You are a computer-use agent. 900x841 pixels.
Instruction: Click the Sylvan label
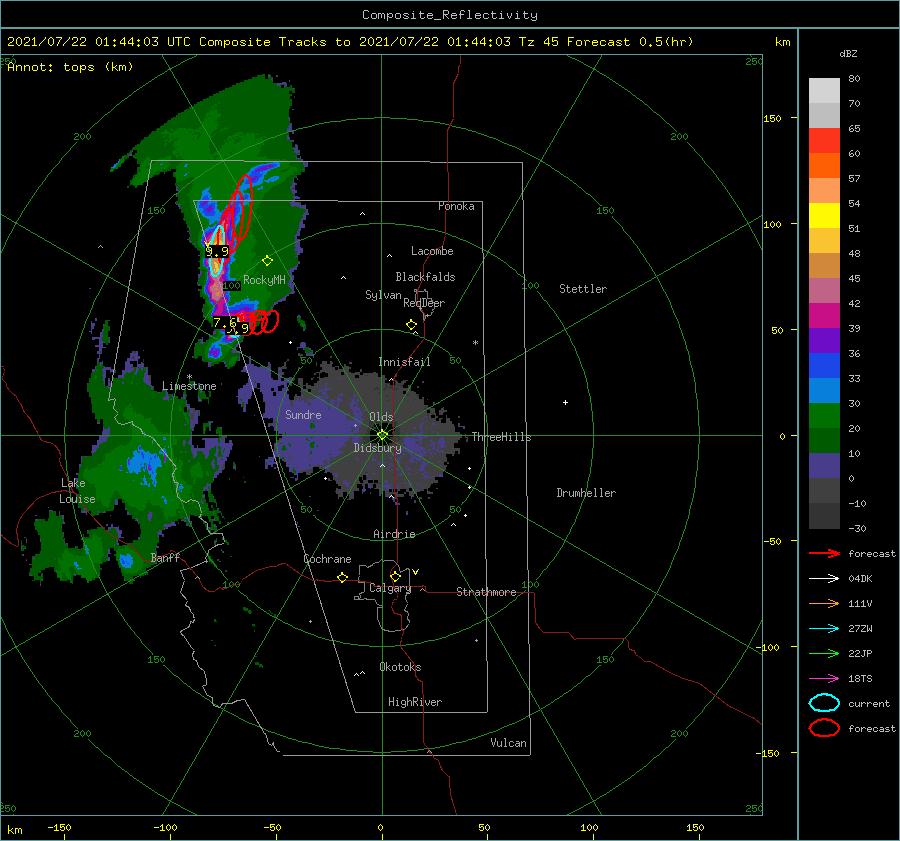click(x=383, y=295)
